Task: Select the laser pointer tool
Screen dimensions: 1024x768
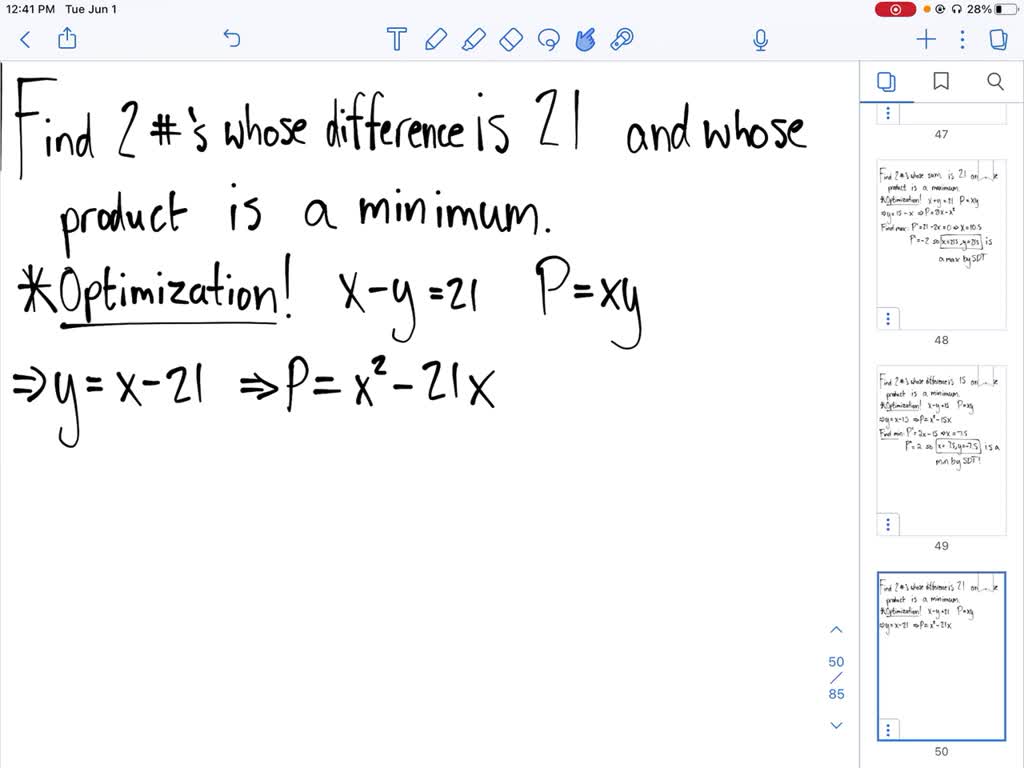Action: click(622, 39)
